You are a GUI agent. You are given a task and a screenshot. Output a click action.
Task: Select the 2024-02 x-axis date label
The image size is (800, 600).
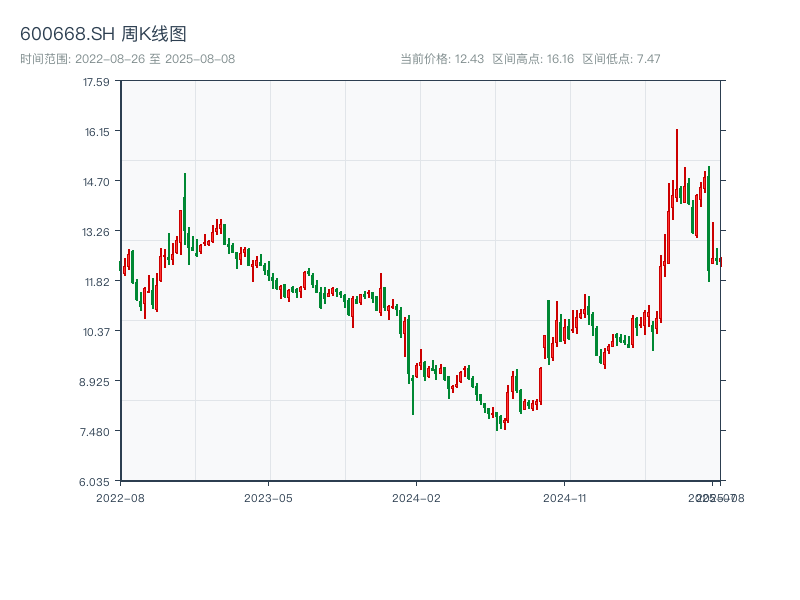click(417, 497)
